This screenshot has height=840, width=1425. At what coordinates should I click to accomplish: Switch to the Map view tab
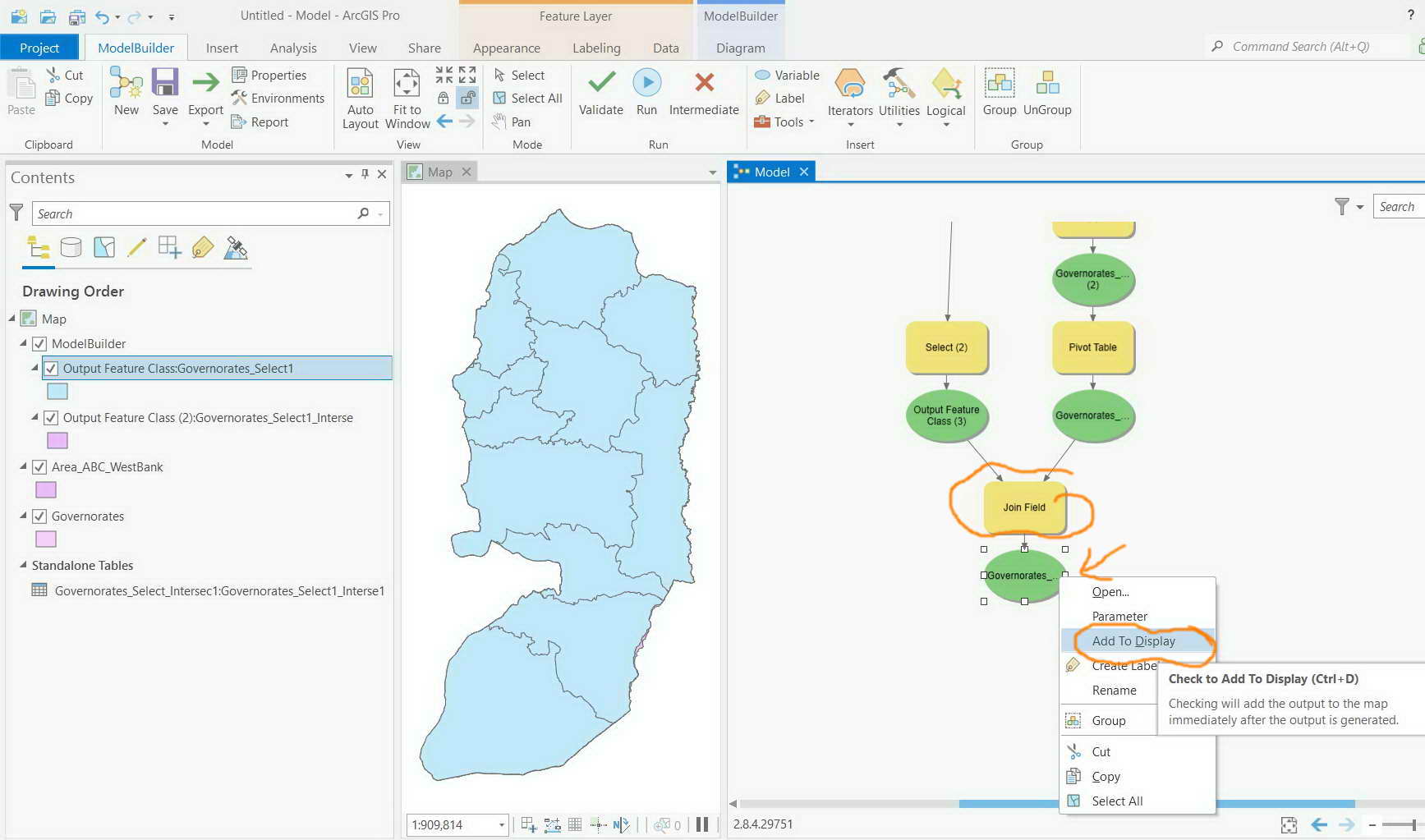click(x=441, y=172)
